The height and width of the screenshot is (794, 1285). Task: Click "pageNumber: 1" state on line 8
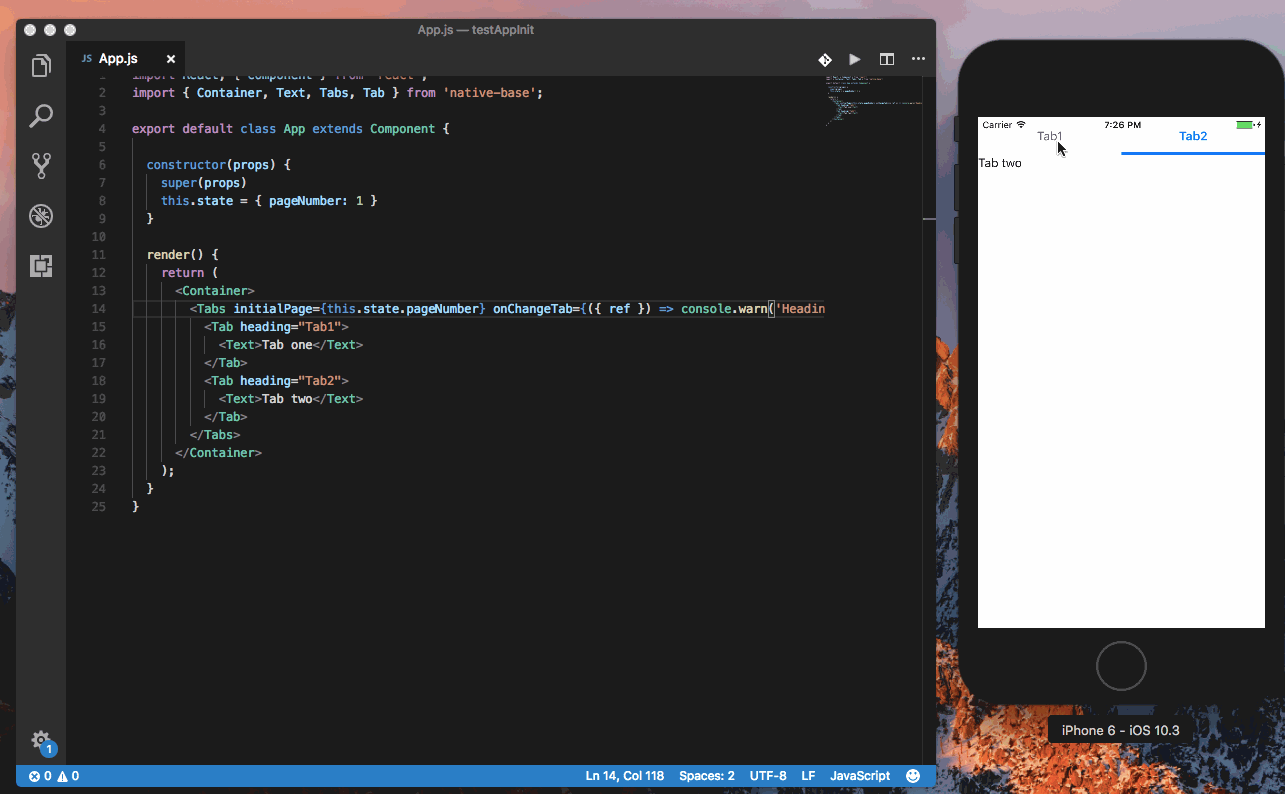[x=316, y=201]
